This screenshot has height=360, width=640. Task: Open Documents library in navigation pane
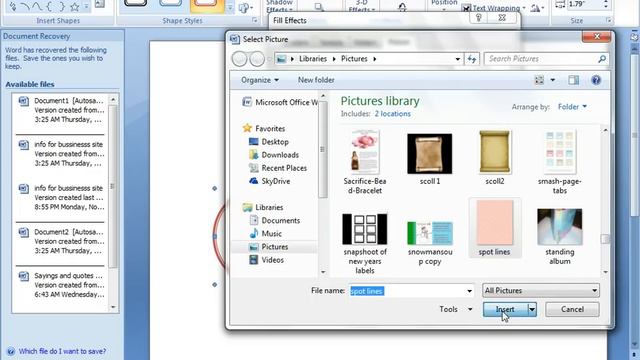click(275, 220)
